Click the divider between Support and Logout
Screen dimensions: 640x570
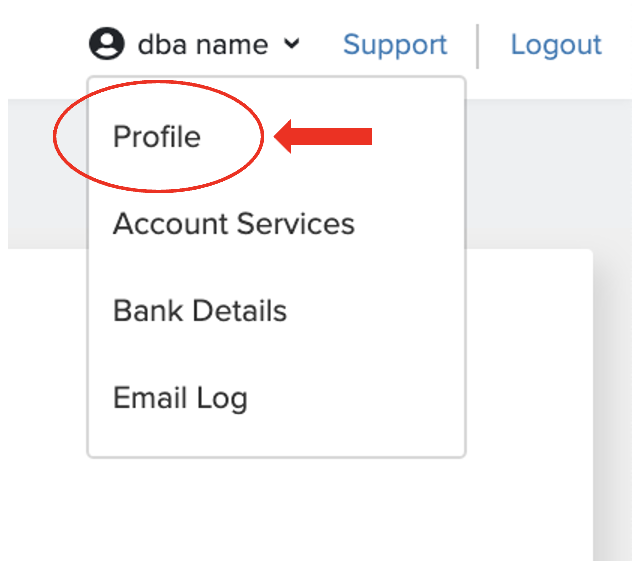[x=477, y=46]
